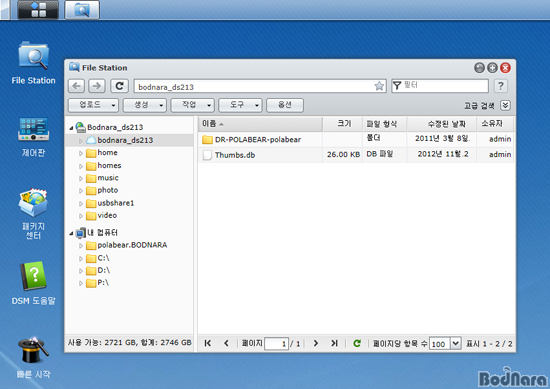
Task: Expand the C:\ drive tree arrow
Action: [81, 259]
